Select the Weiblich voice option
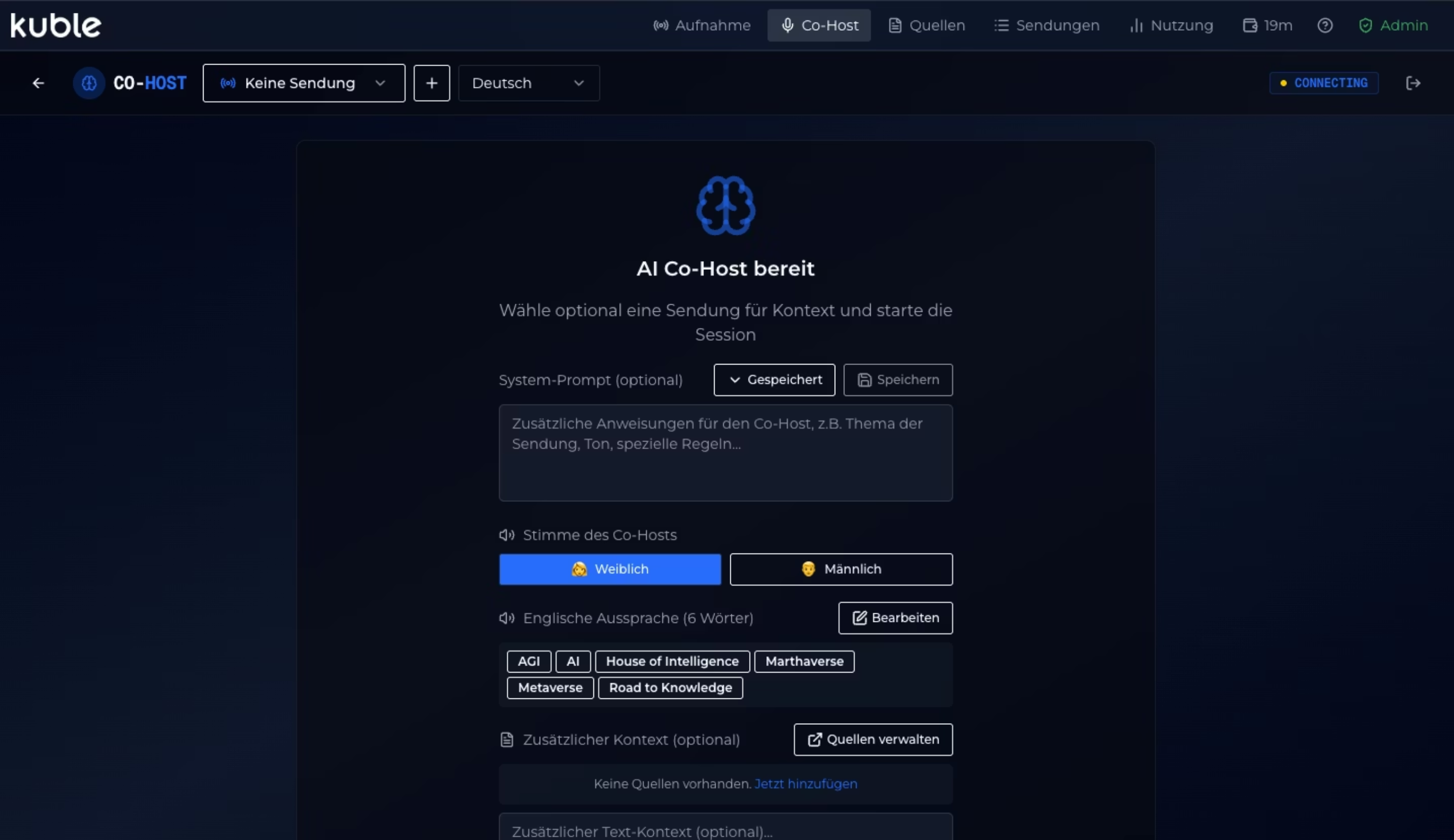This screenshot has height=840, width=1454. pos(610,569)
